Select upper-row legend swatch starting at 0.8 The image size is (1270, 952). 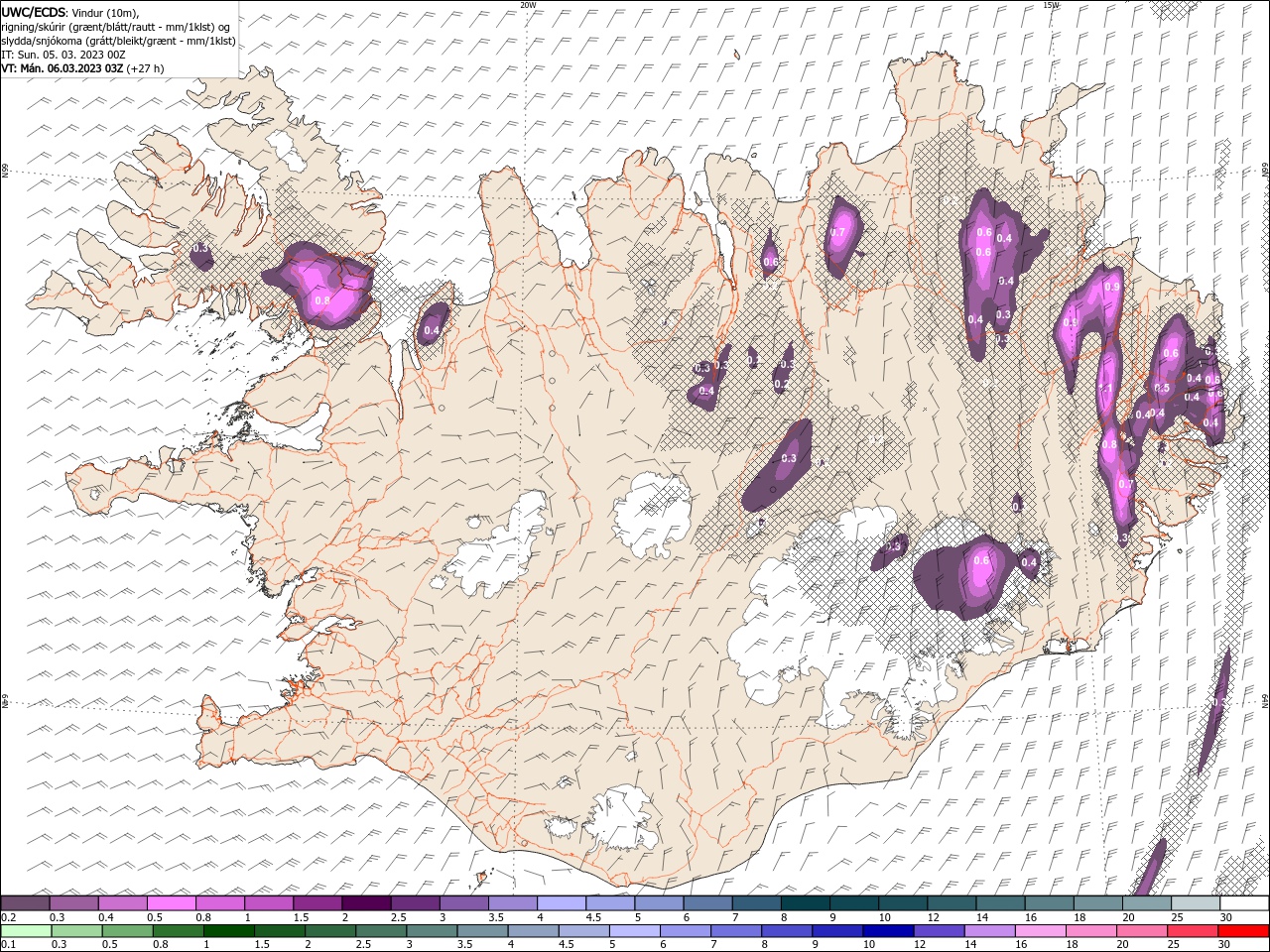click(x=219, y=903)
